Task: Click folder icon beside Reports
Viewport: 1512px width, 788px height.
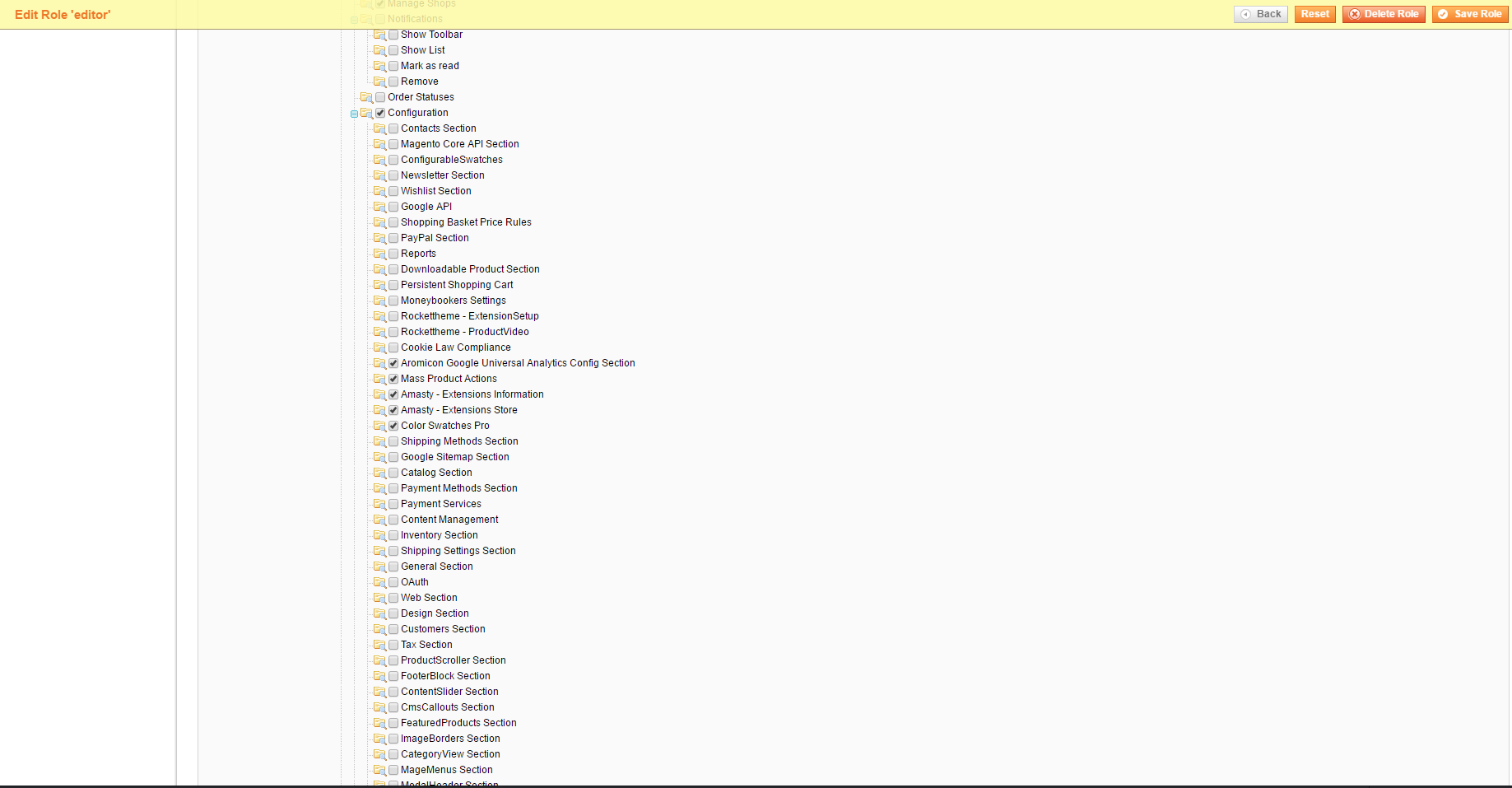Action: [379, 254]
